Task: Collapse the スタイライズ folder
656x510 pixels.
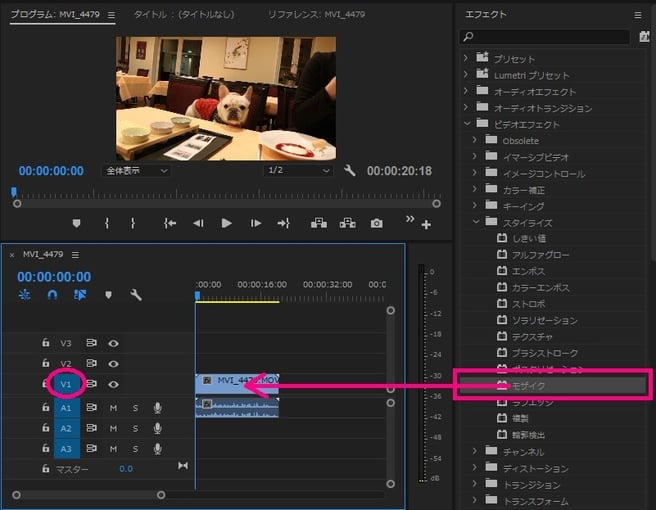Action: tap(478, 222)
